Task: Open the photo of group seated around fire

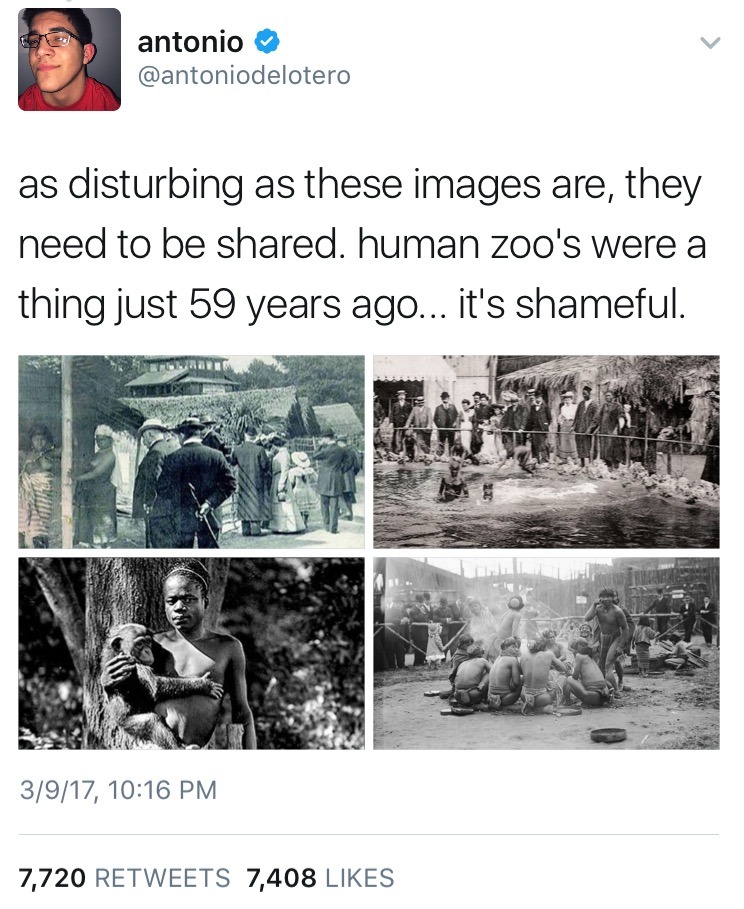Action: tap(546, 653)
